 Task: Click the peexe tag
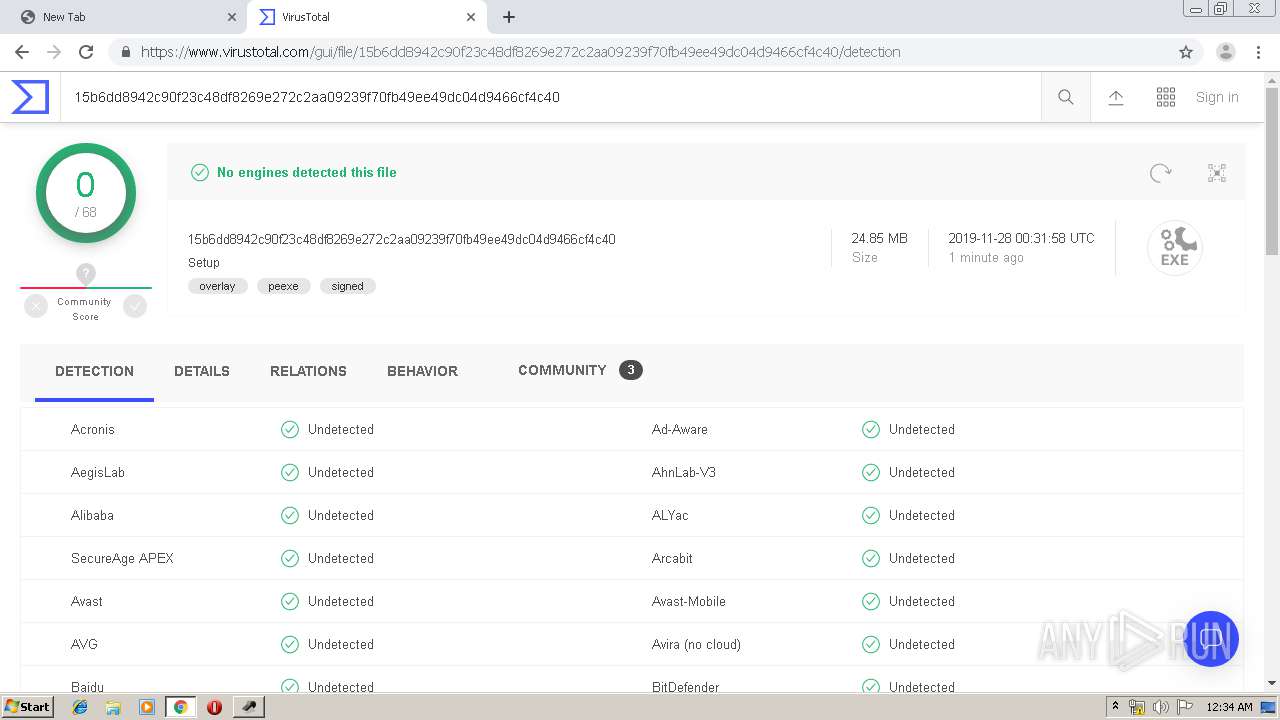point(283,286)
